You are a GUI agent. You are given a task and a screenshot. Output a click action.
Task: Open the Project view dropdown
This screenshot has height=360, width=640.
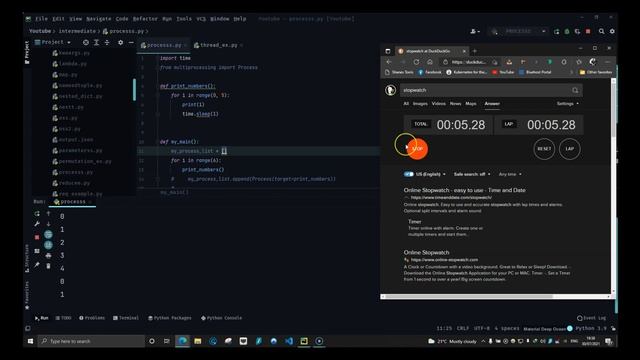pyautogui.click(x=53, y=42)
